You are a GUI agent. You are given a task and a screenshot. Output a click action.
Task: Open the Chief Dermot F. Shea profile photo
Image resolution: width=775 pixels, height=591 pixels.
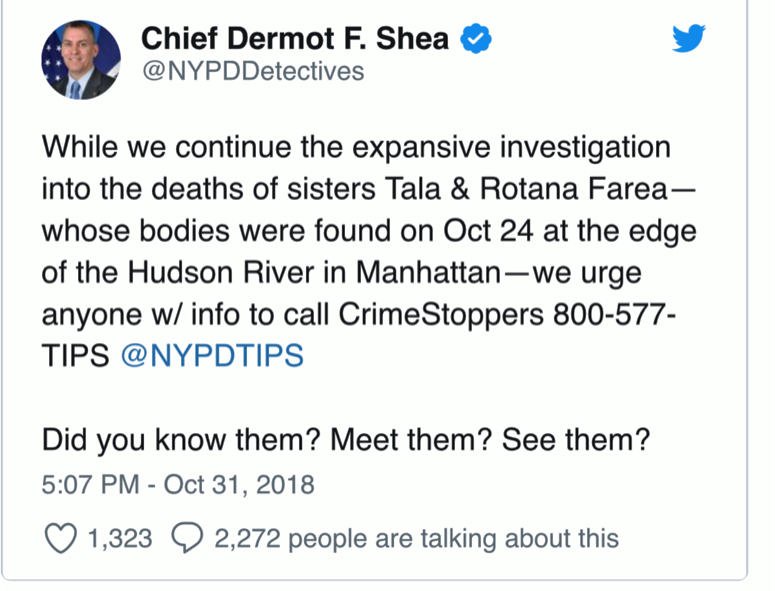[81, 60]
